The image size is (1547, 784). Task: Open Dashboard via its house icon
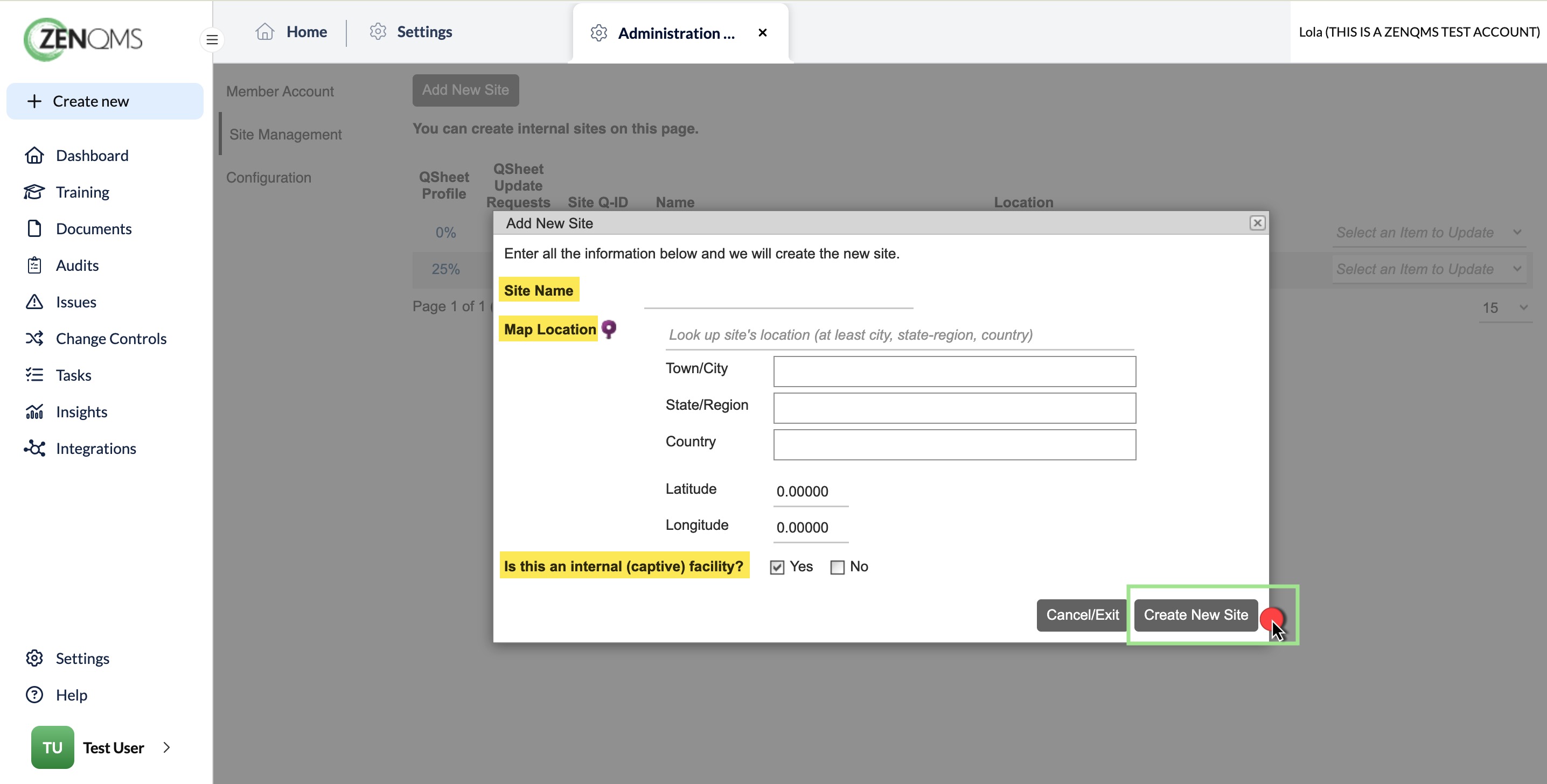click(x=34, y=156)
